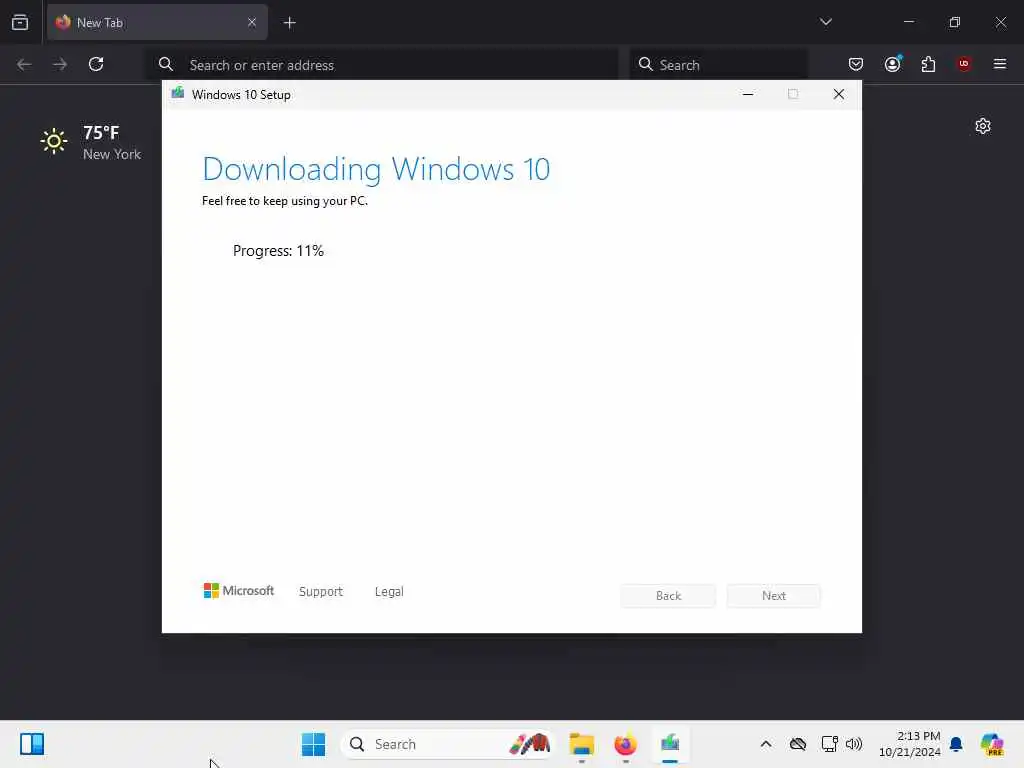Go forward with the Firefox forward arrow
This screenshot has height=768, width=1024.
(x=60, y=64)
